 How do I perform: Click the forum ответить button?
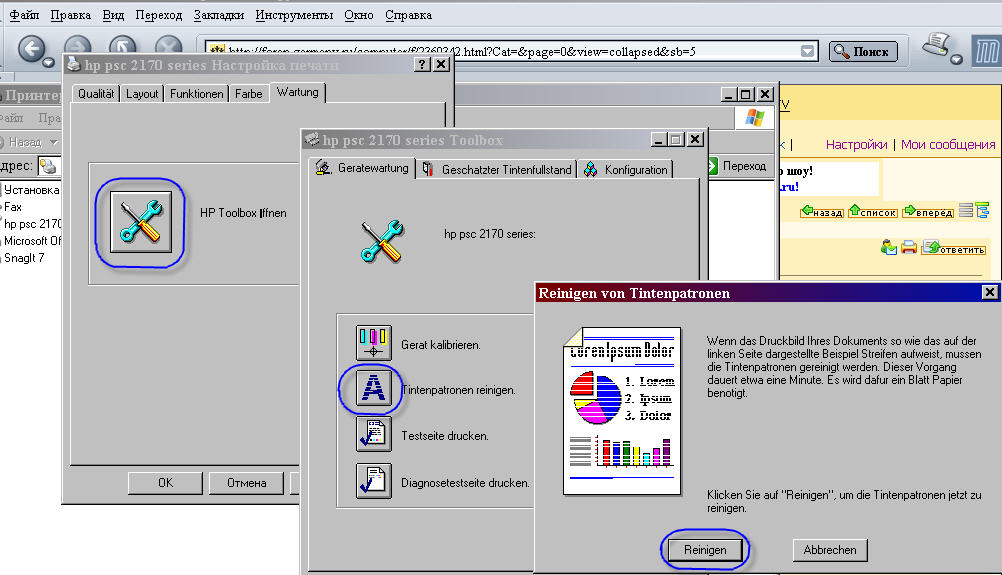click(953, 248)
